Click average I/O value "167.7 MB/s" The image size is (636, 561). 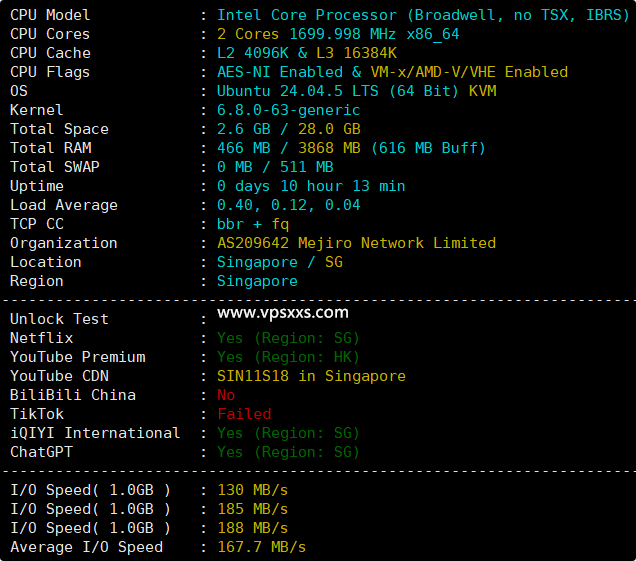[x=262, y=547]
